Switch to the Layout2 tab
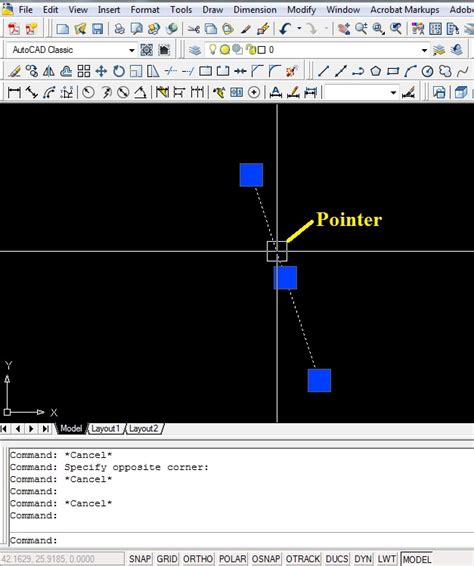 tap(144, 429)
